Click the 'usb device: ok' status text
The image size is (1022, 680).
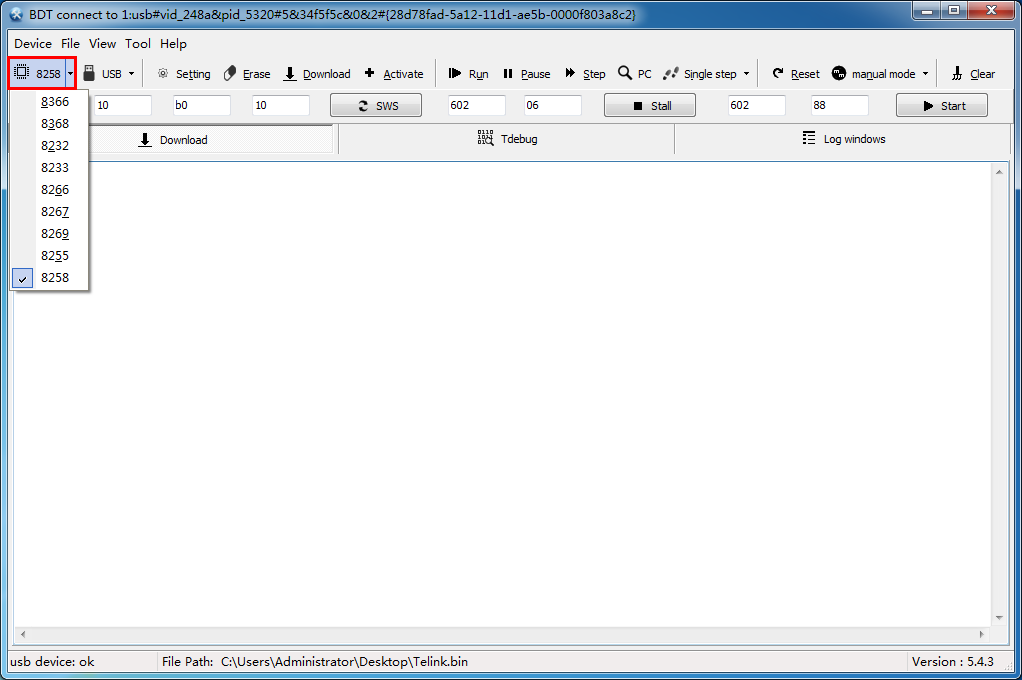pyautogui.click(x=52, y=662)
